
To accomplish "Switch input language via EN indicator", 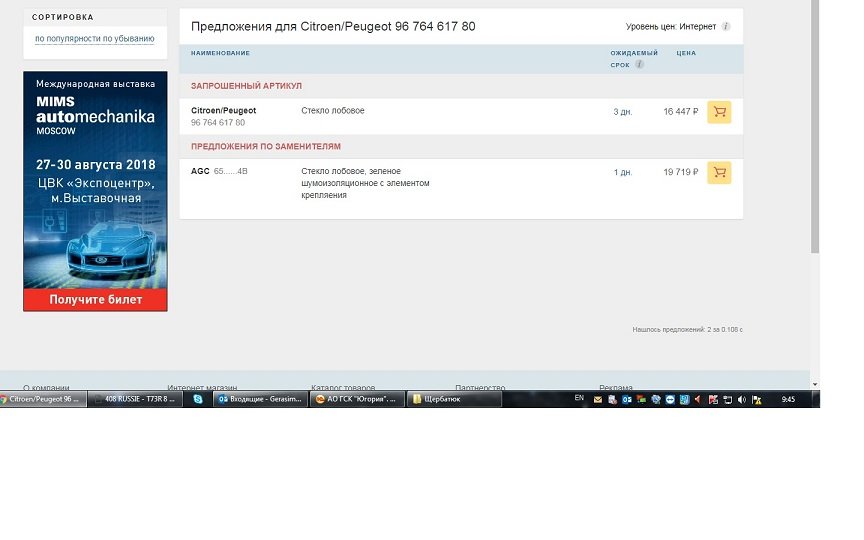I will click(579, 397).
